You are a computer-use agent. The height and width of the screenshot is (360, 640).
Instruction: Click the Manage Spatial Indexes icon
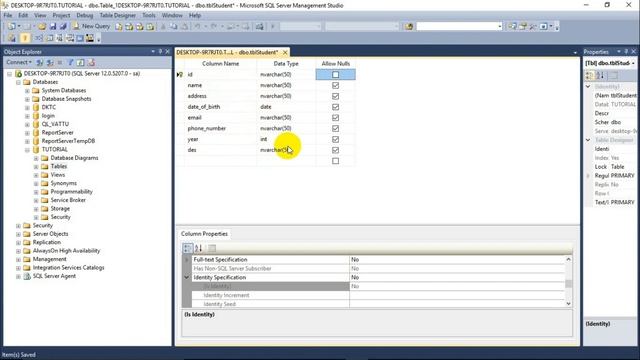[90, 38]
